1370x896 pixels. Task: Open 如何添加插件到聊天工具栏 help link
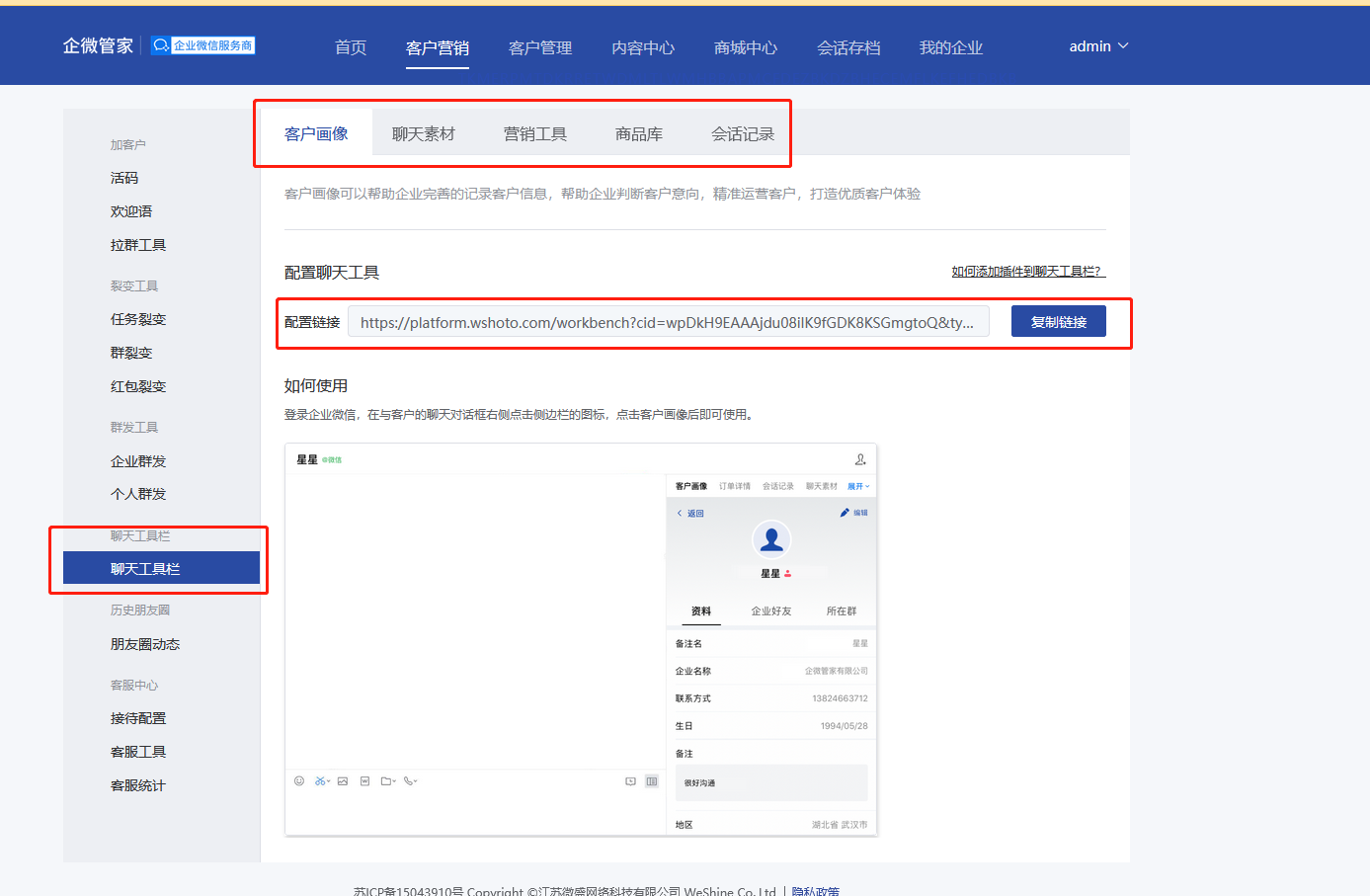[x=1028, y=271]
